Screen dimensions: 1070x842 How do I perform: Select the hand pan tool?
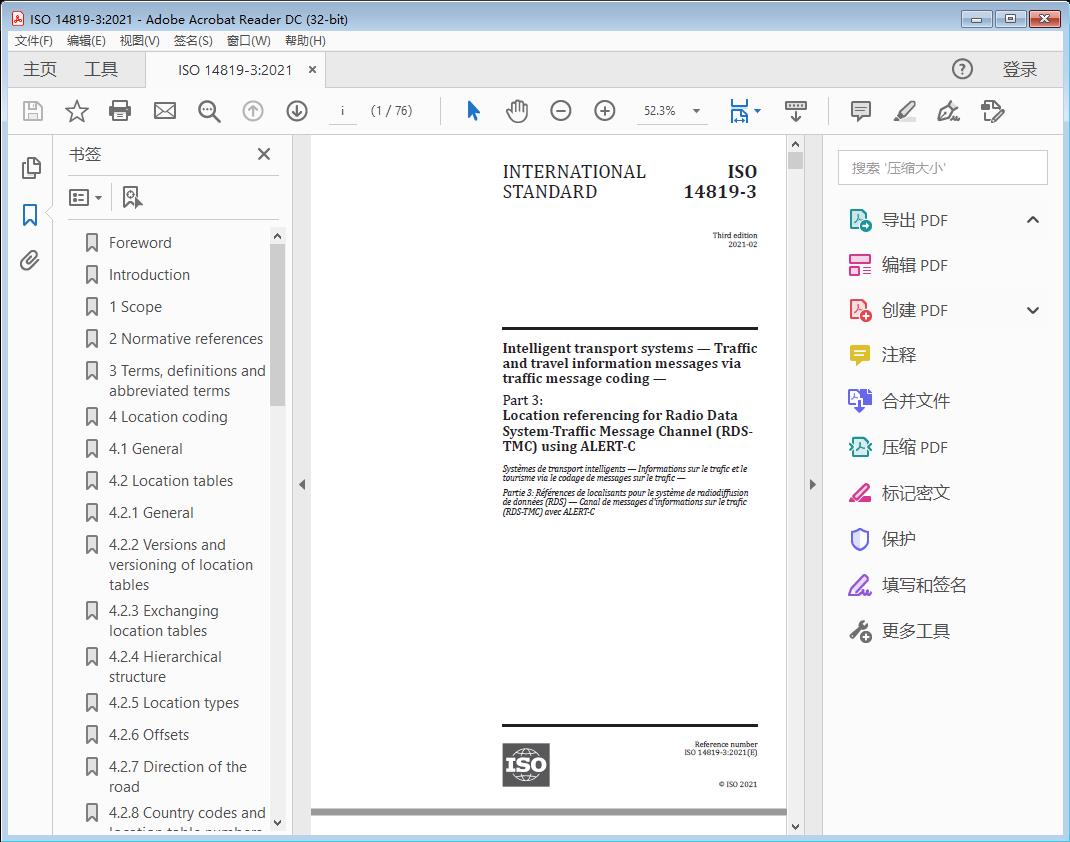(517, 111)
